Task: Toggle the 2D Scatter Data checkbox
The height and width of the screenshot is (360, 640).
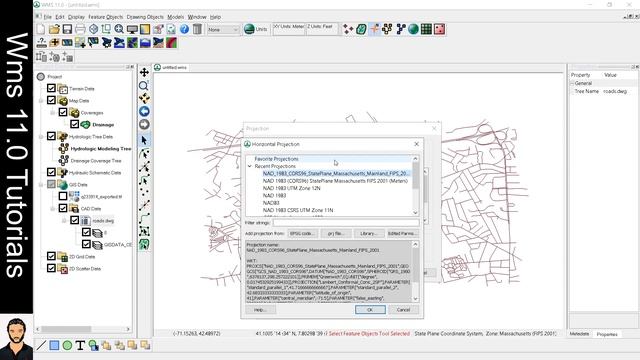Action: (51, 268)
